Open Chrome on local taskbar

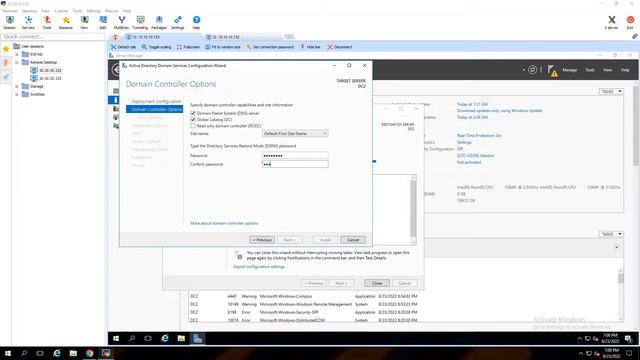[x=89, y=353]
